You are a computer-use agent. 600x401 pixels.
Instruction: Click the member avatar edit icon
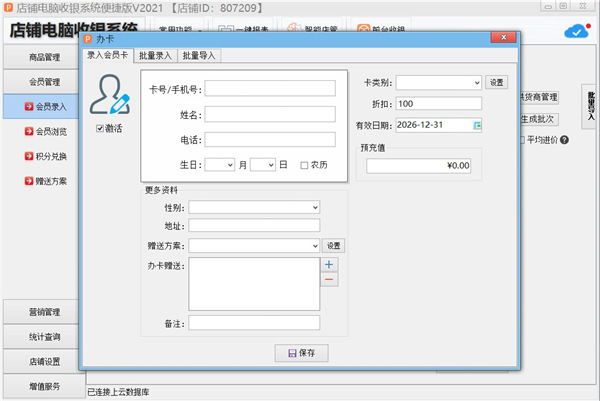110,95
